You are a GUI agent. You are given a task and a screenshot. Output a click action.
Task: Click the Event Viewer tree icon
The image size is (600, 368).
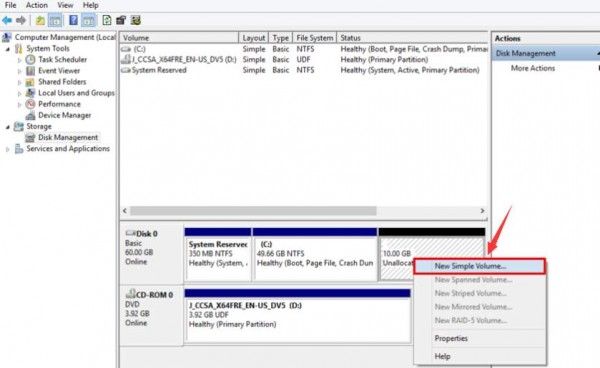[31, 71]
